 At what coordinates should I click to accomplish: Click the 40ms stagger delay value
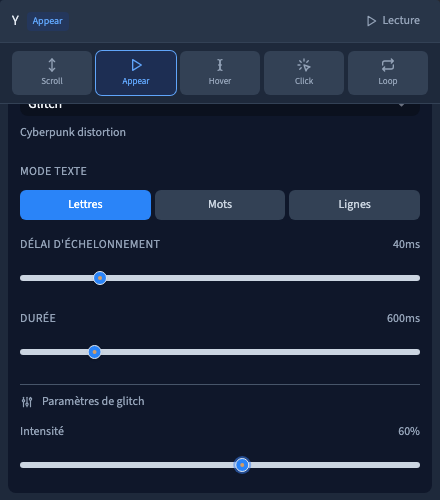(x=406, y=244)
